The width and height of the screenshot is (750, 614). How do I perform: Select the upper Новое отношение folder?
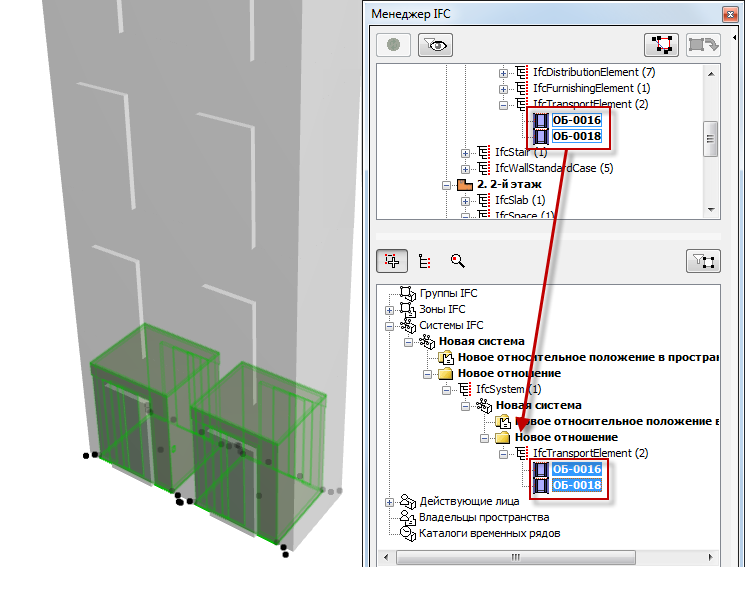(509, 373)
